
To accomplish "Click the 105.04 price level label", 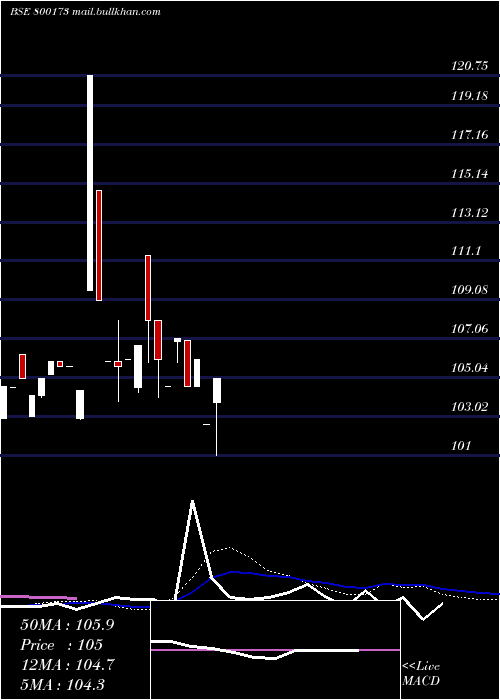I will point(469,368).
